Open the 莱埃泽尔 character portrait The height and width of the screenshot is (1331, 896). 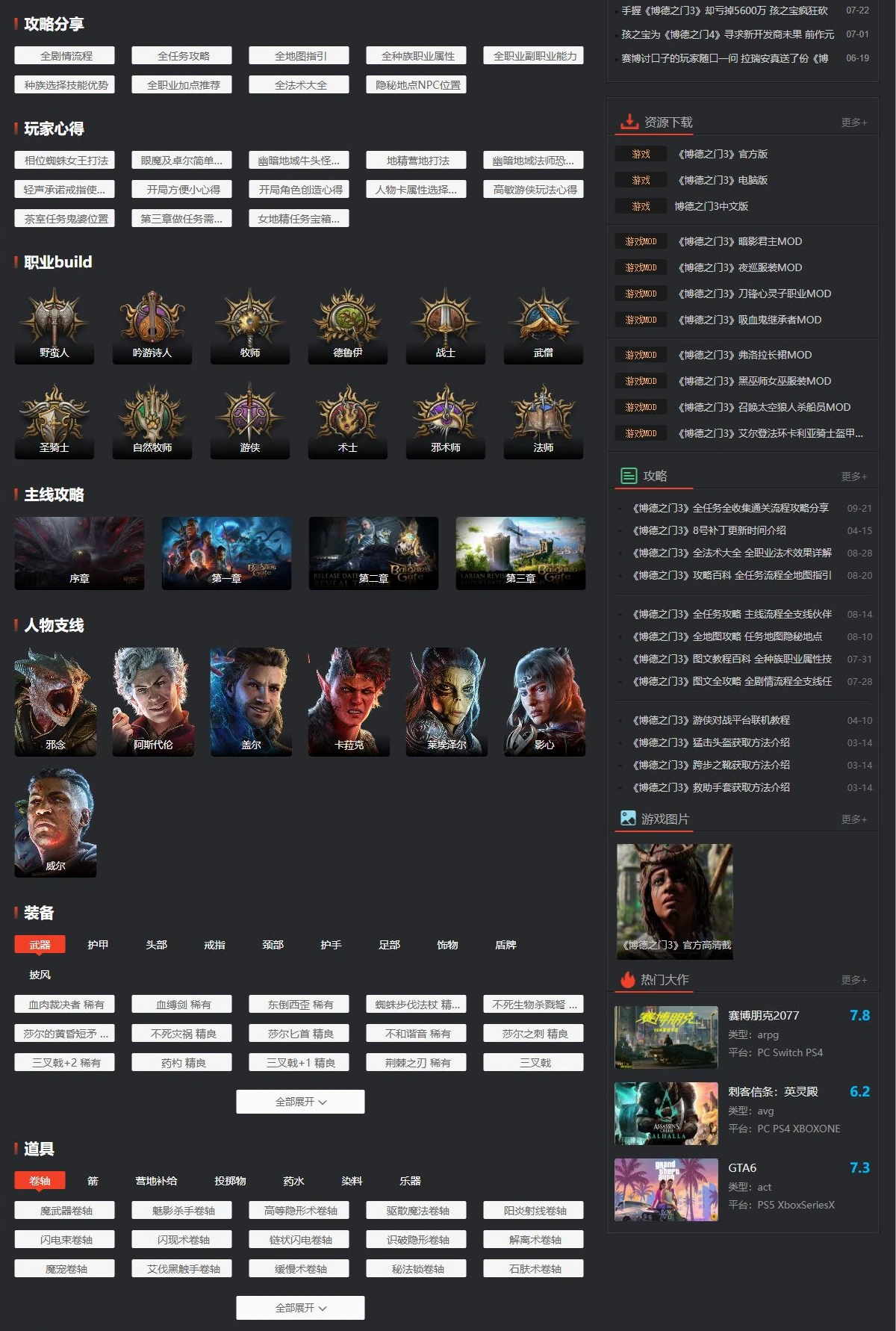click(447, 701)
